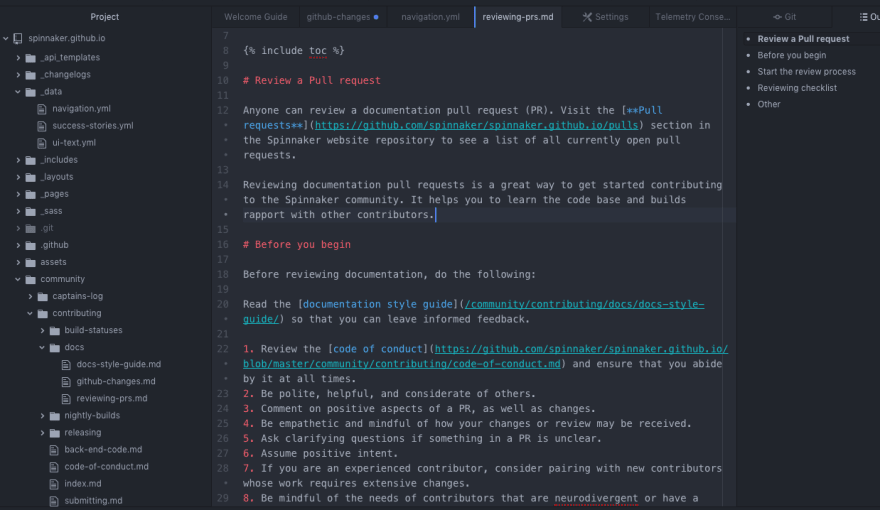Viewport: 880px width, 510px height.
Task: Click the modified dot on github-changes tab
Action: click(376, 17)
